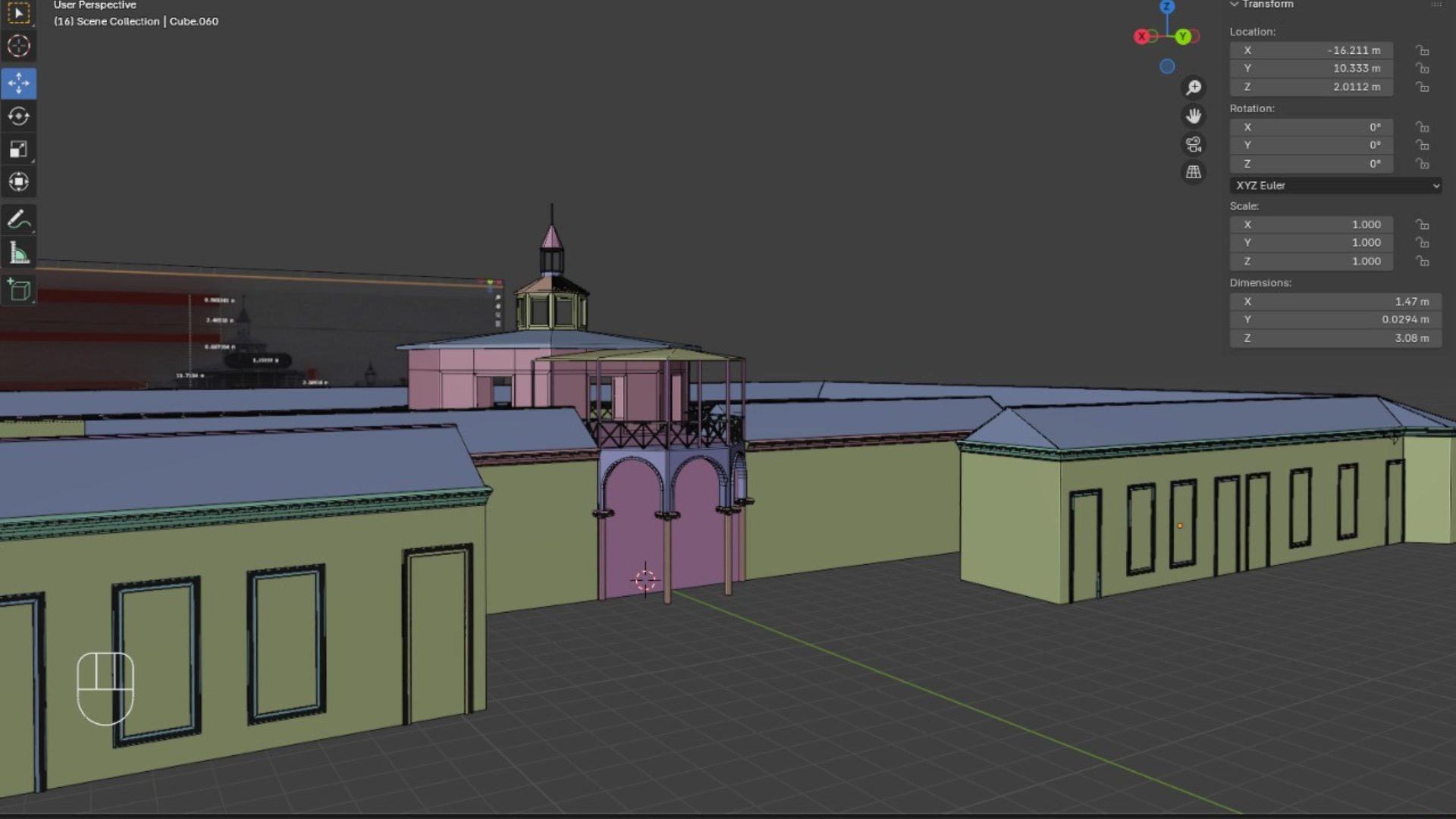The height and width of the screenshot is (819, 1456).
Task: Activate the Move tool
Action: point(19,83)
